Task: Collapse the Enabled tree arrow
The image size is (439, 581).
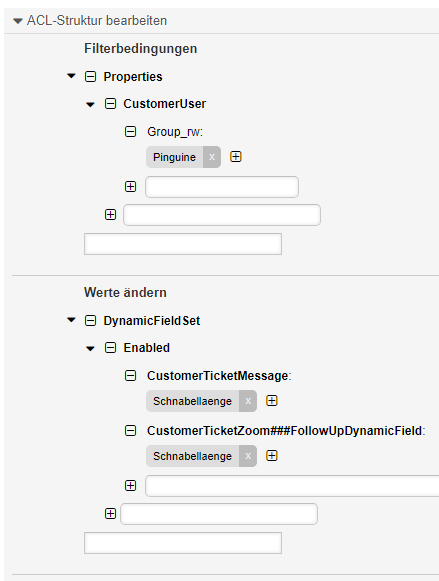Action: 90,348
